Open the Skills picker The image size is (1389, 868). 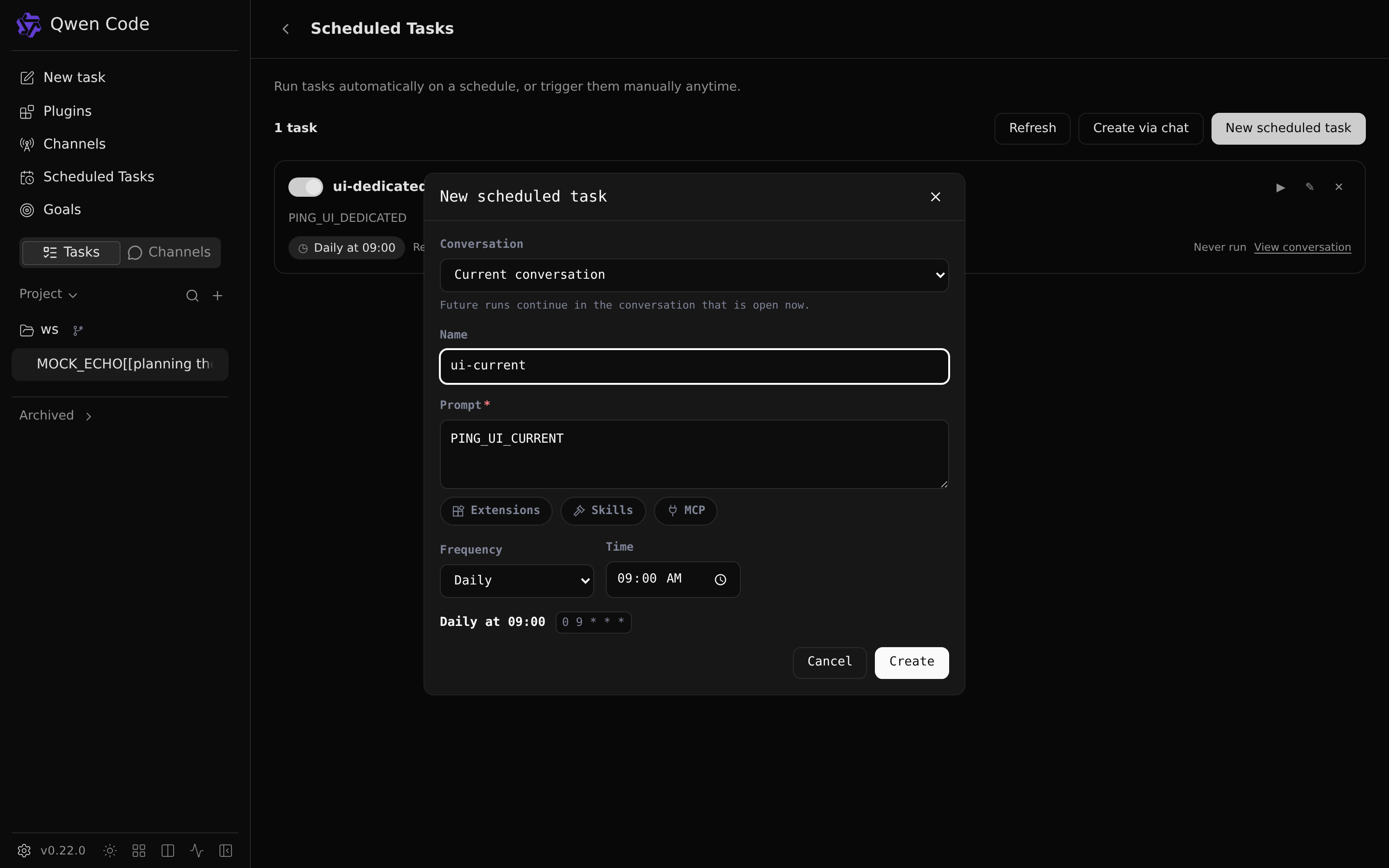point(603,511)
